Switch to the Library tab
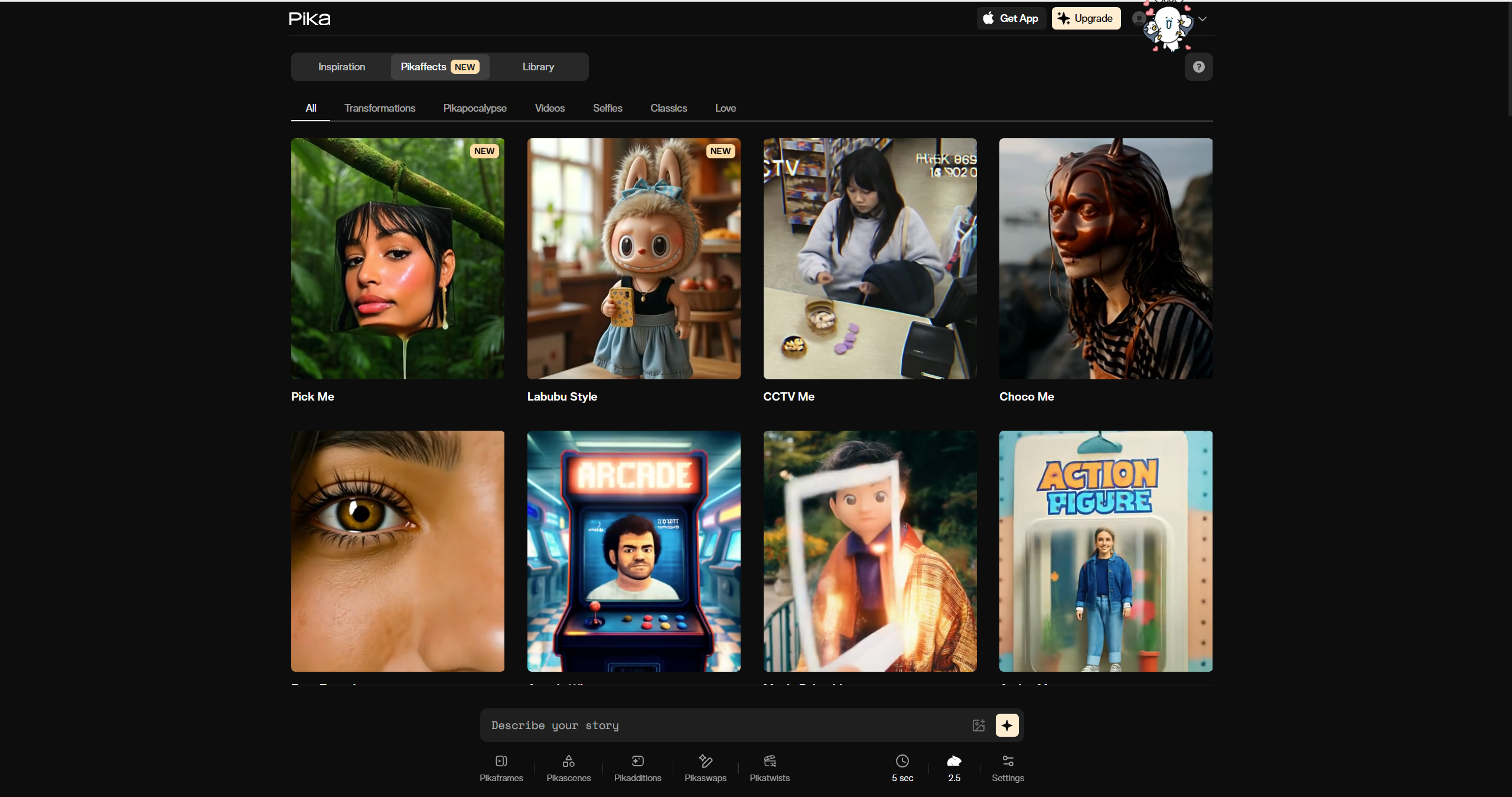Screen dimensions: 1512x797 coord(538,67)
